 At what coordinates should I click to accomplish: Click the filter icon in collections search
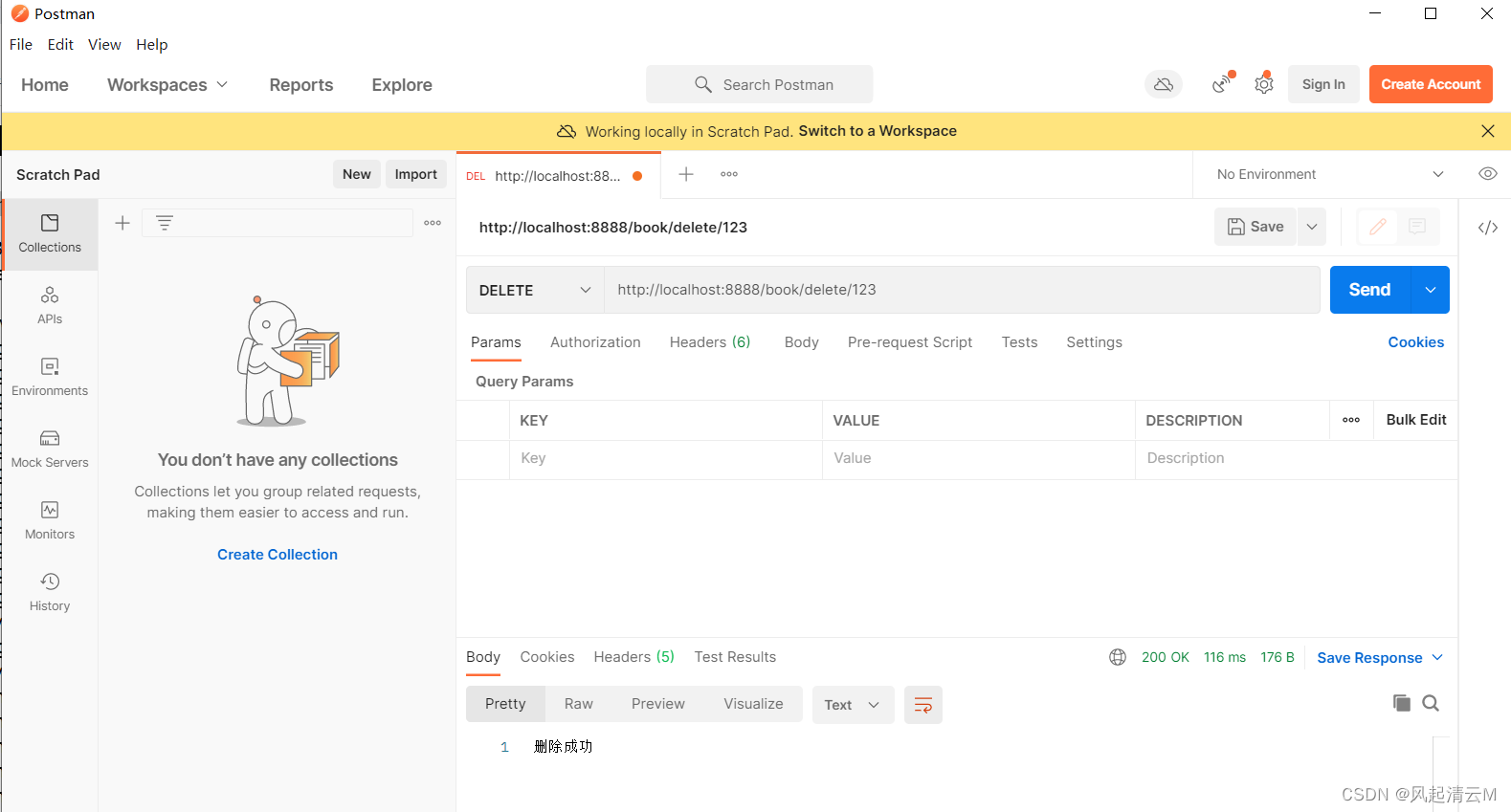pos(165,223)
